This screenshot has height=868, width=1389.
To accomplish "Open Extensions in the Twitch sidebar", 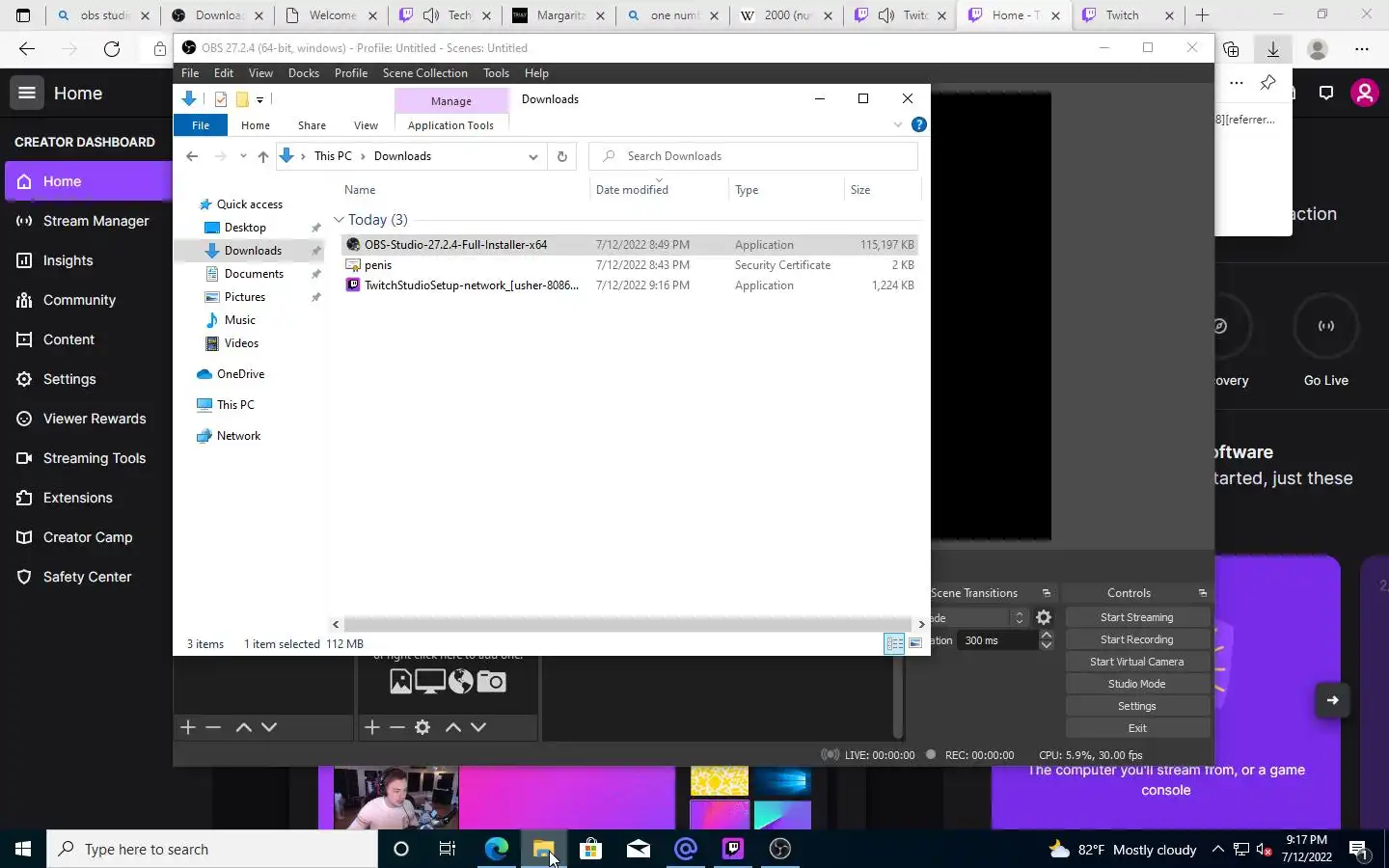I will [x=77, y=498].
